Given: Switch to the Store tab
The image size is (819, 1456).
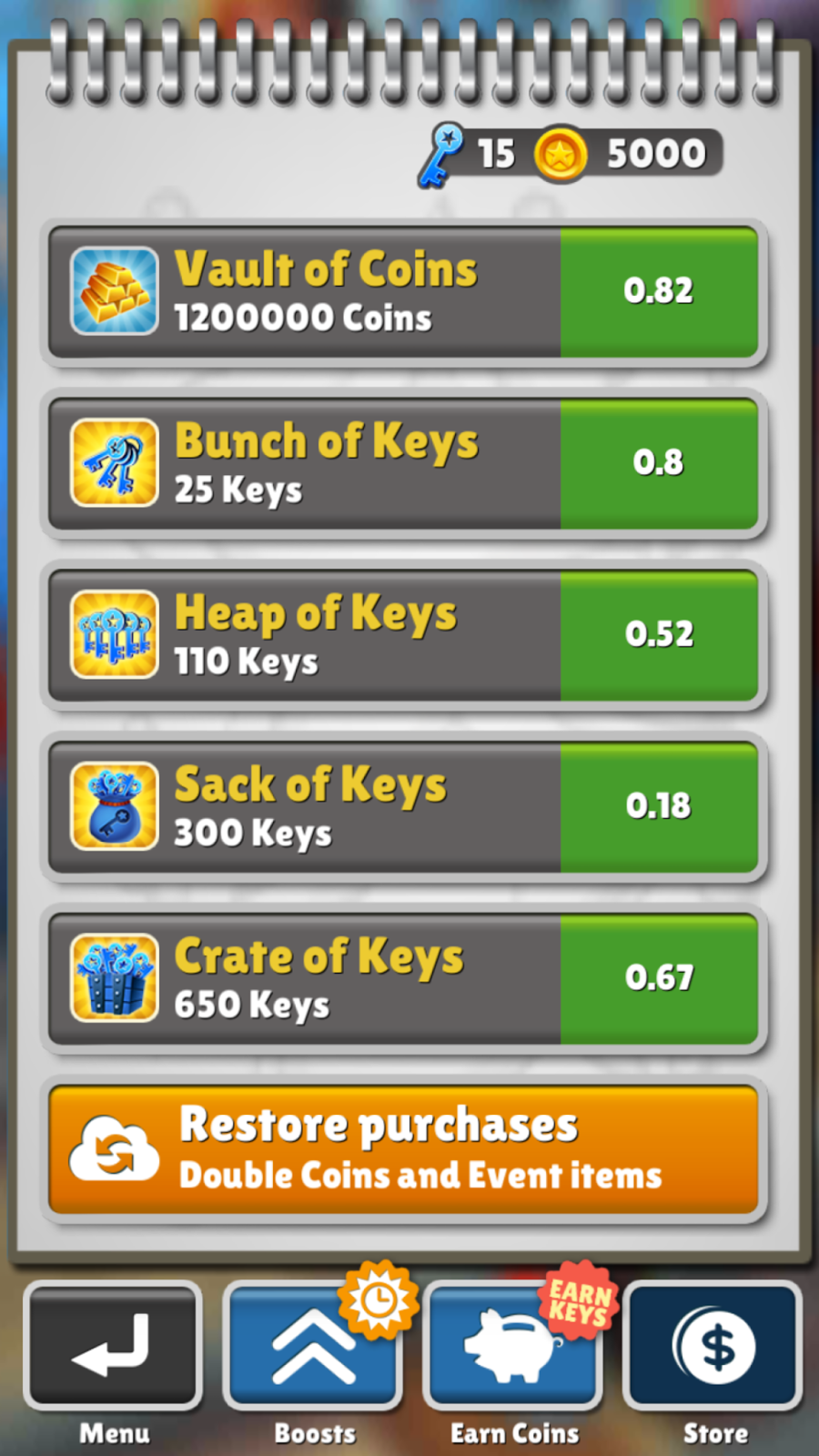Looking at the screenshot, I should (714, 1345).
